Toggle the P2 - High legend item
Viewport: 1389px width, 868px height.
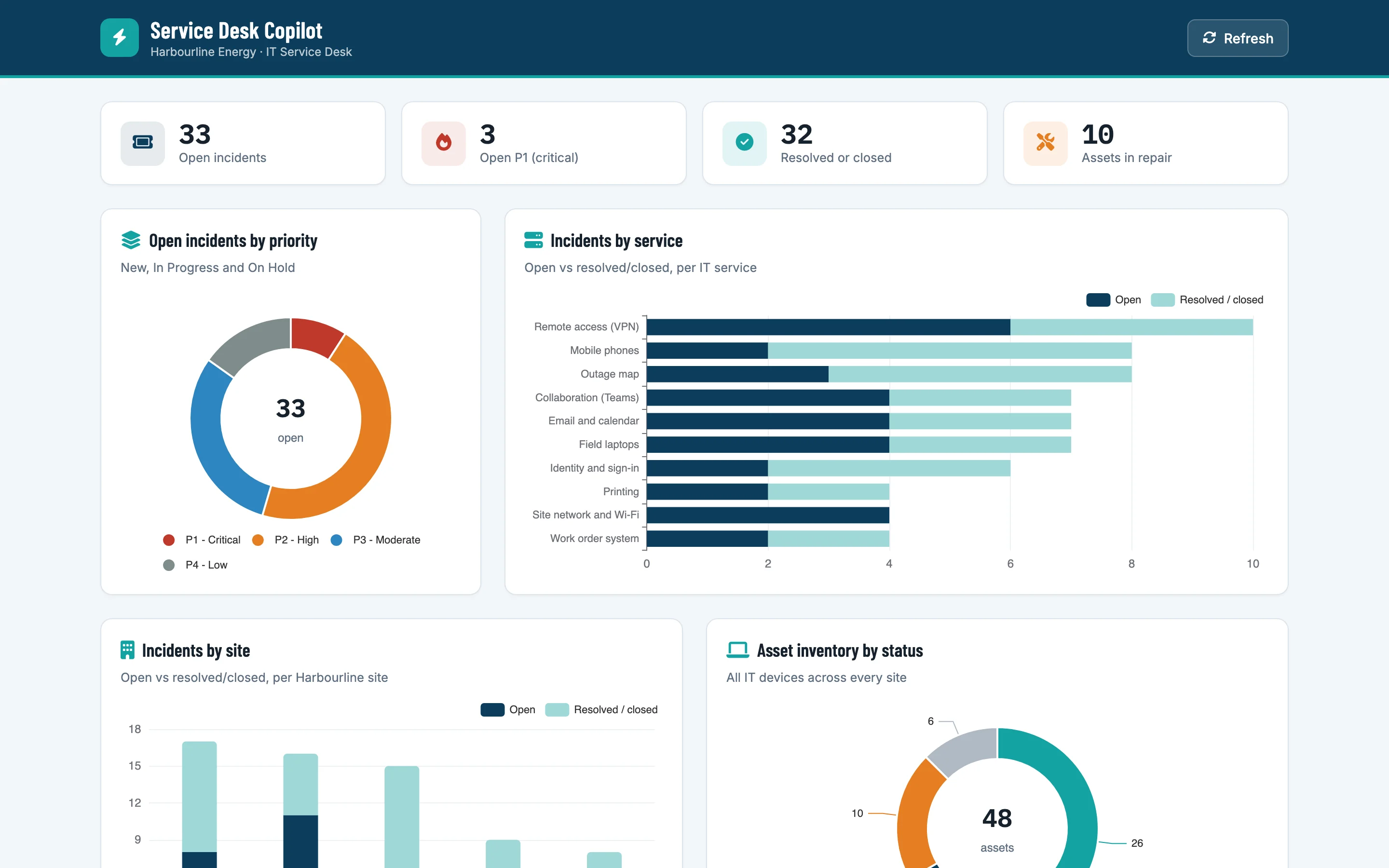click(x=285, y=540)
